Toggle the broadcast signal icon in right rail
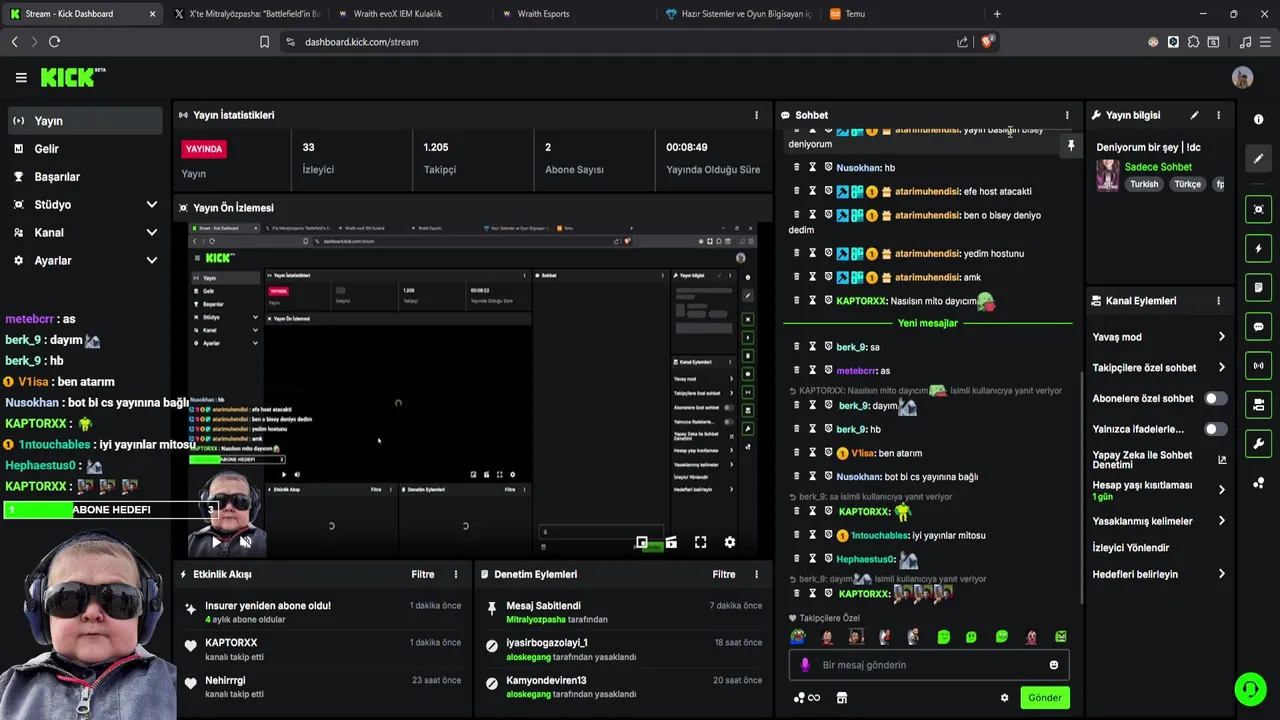 click(x=1258, y=366)
